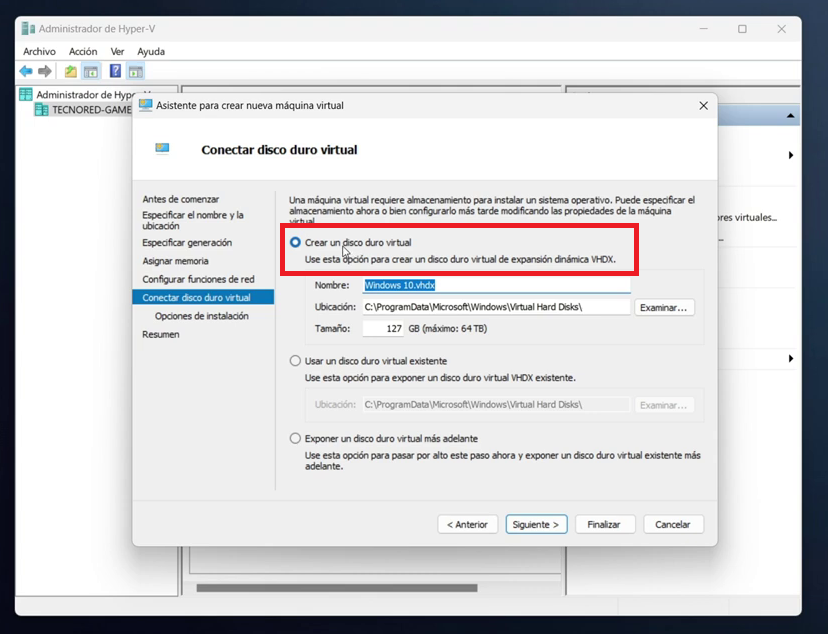The height and width of the screenshot is (634, 828).
Task: Click the Ubicación field for new disk
Action: [x=496, y=307]
